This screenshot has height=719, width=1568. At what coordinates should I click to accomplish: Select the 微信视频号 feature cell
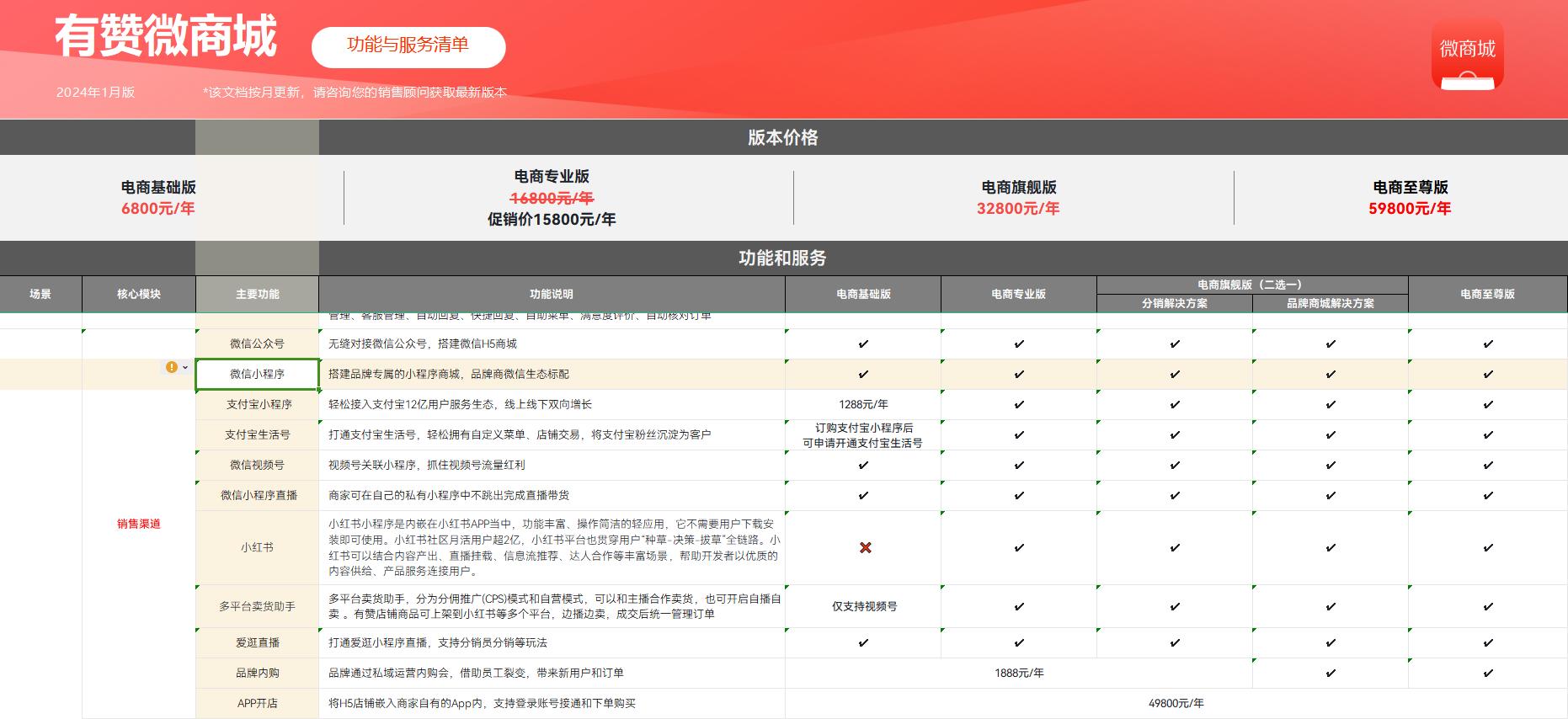258,465
